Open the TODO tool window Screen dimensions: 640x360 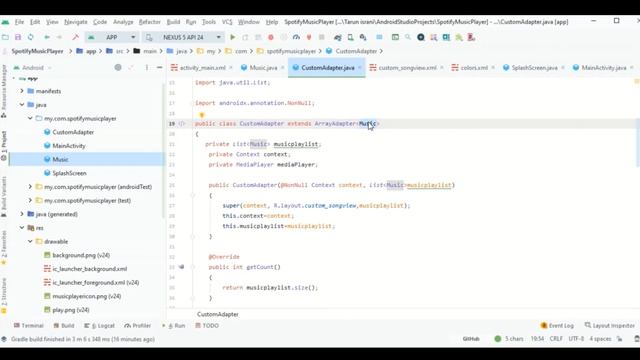(x=207, y=326)
